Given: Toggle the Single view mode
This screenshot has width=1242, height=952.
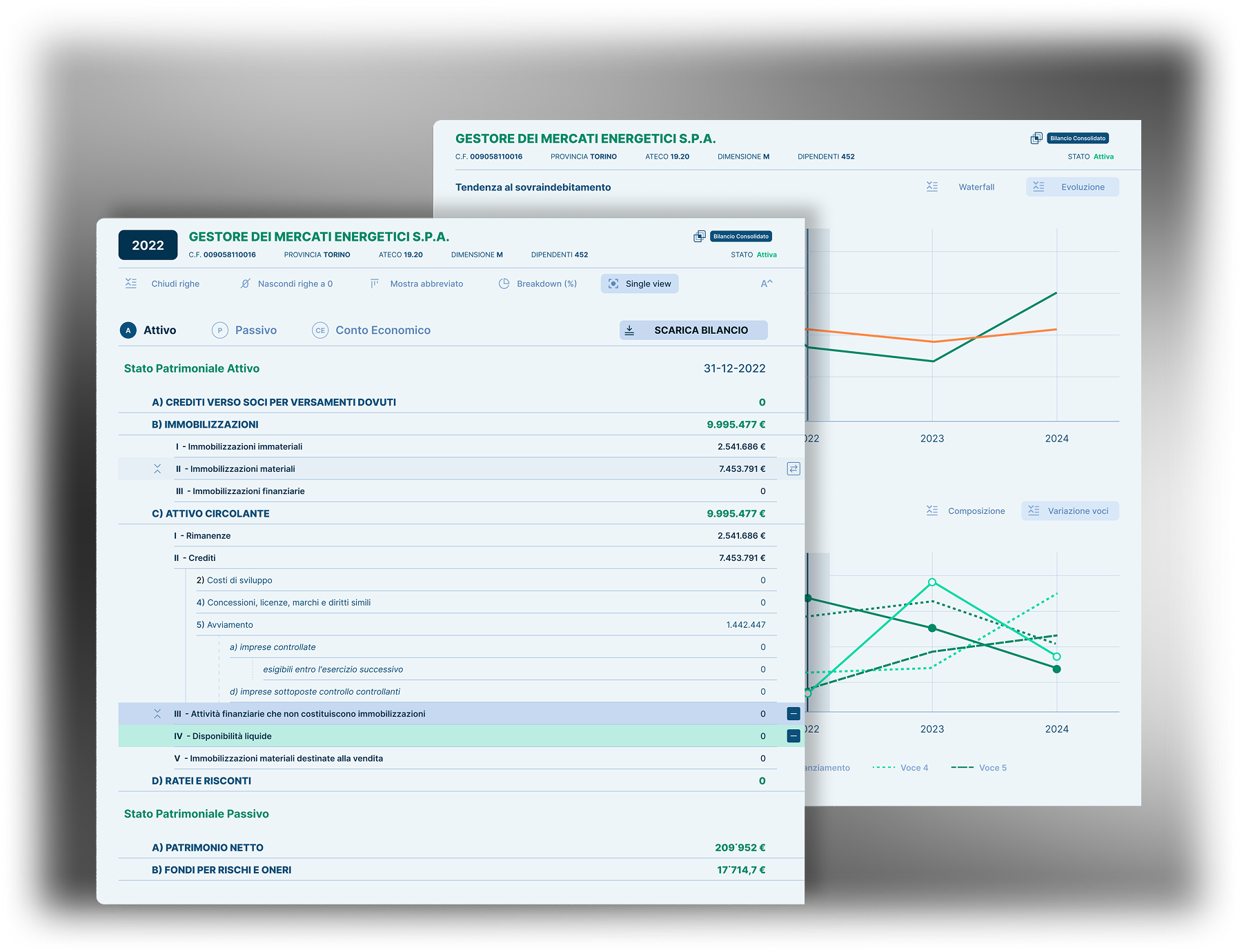Looking at the screenshot, I should pyautogui.click(x=640, y=284).
